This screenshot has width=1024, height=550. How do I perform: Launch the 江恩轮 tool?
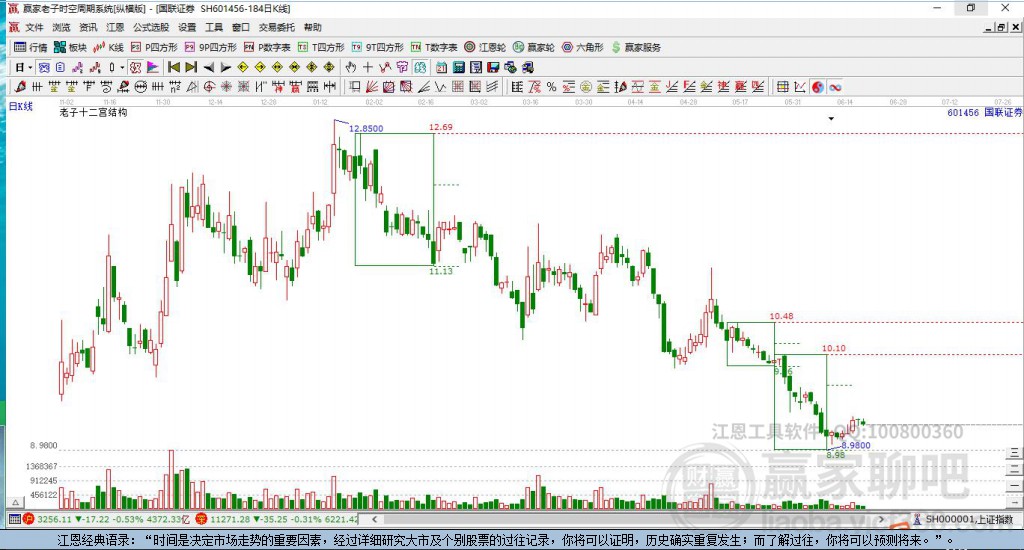click(485, 47)
